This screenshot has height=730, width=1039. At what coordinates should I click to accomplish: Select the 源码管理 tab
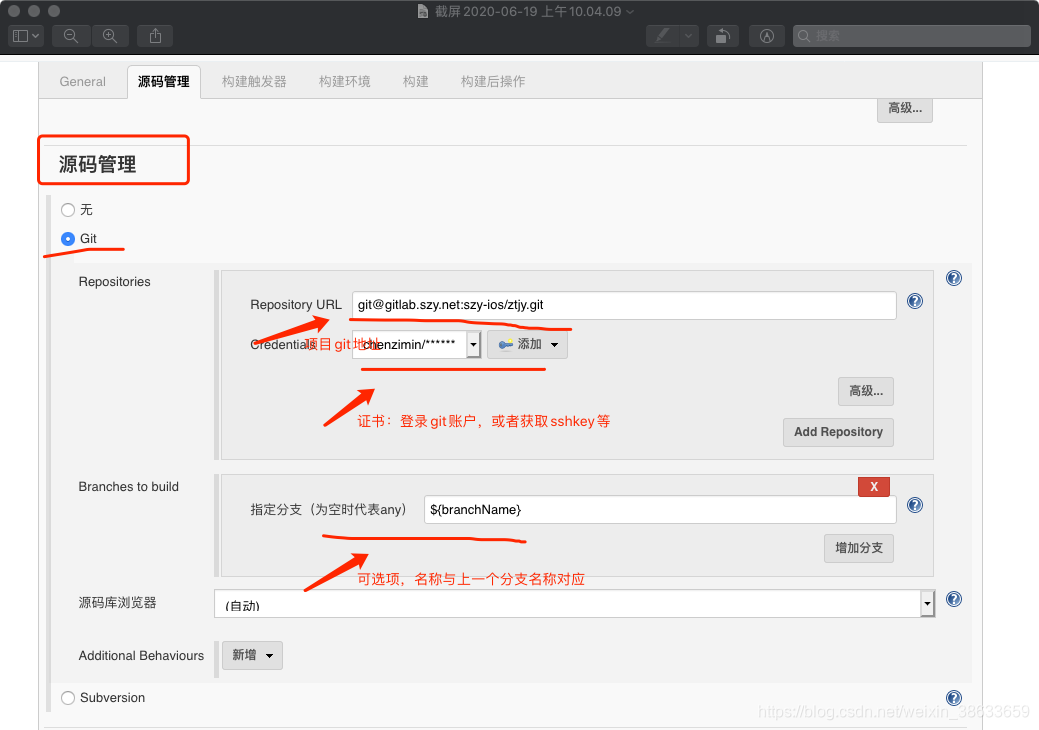[x=164, y=81]
